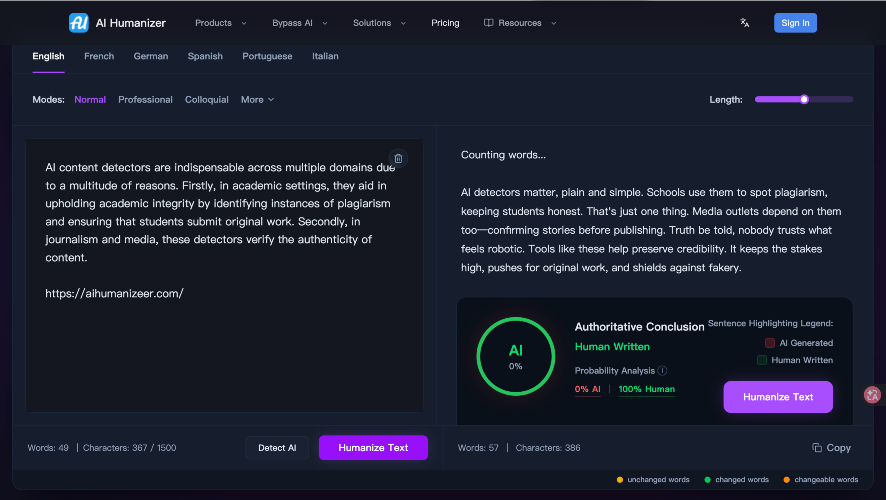Image resolution: width=886 pixels, height=500 pixels.
Task: Click the AI 0% circular score gauge
Action: (x=515, y=357)
